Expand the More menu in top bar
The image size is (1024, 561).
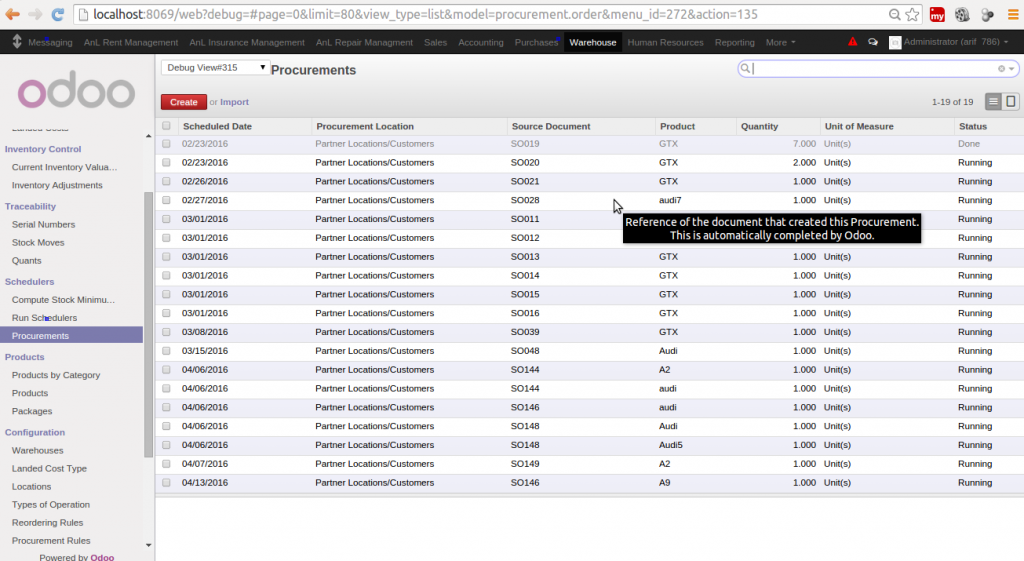pyautogui.click(x=780, y=43)
